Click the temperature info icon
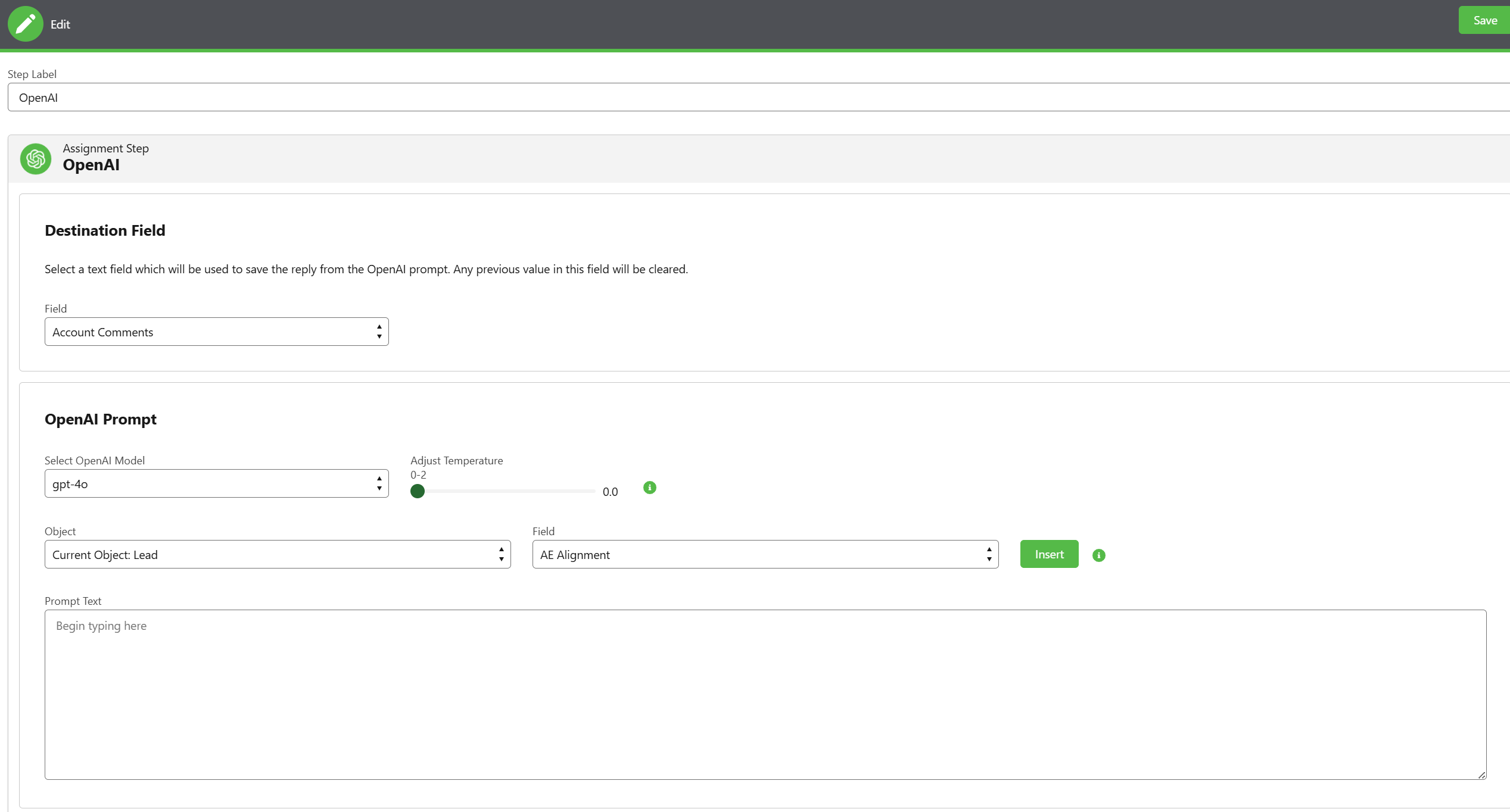 [x=650, y=488]
